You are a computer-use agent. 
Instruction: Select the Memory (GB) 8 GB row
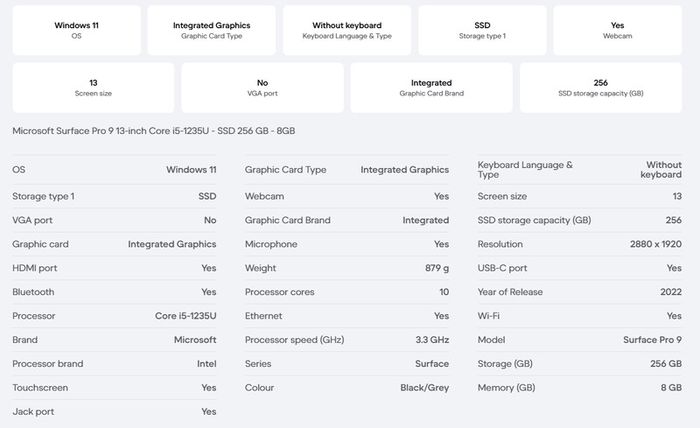(579, 388)
